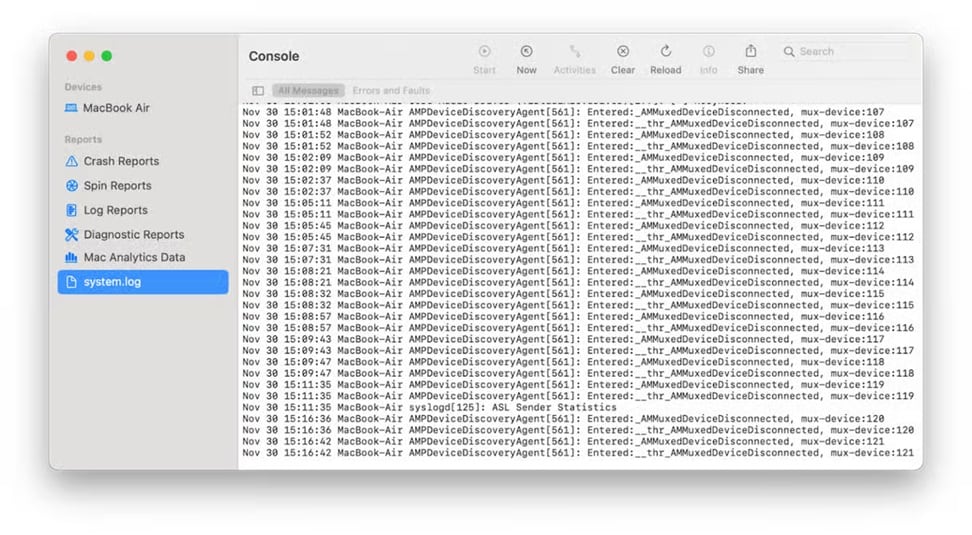
Task: Click the Mac Analytics Data chart icon
Action: 71,257
